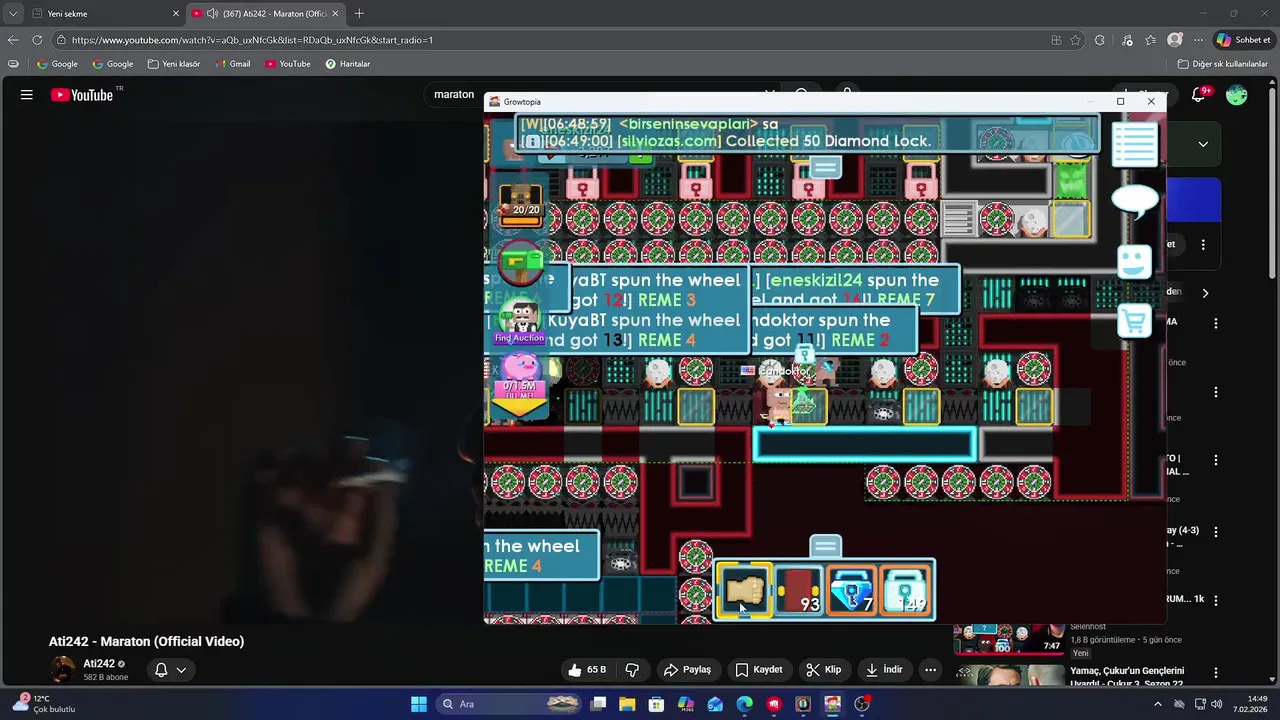Screen dimensions: 1280x720
Task: Open Growtopia menu list icon
Action: pyautogui.click(x=1135, y=146)
